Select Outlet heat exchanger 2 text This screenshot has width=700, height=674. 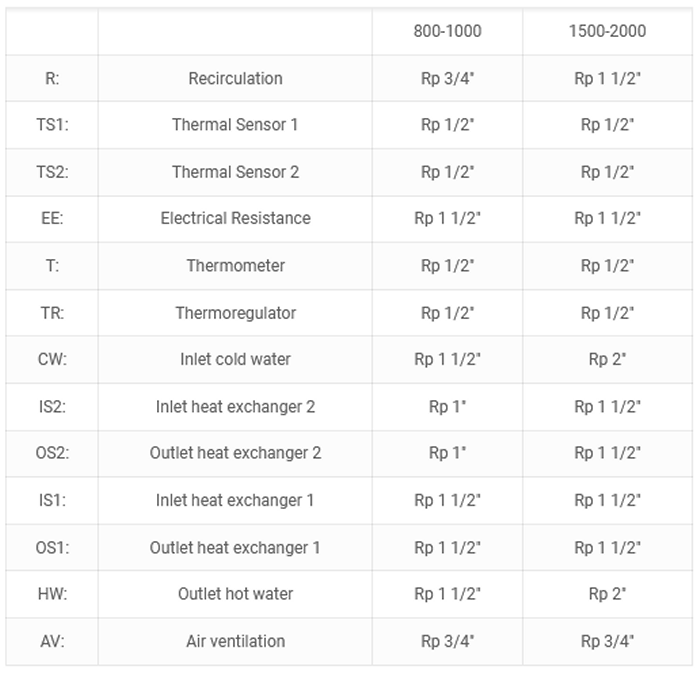235,453
